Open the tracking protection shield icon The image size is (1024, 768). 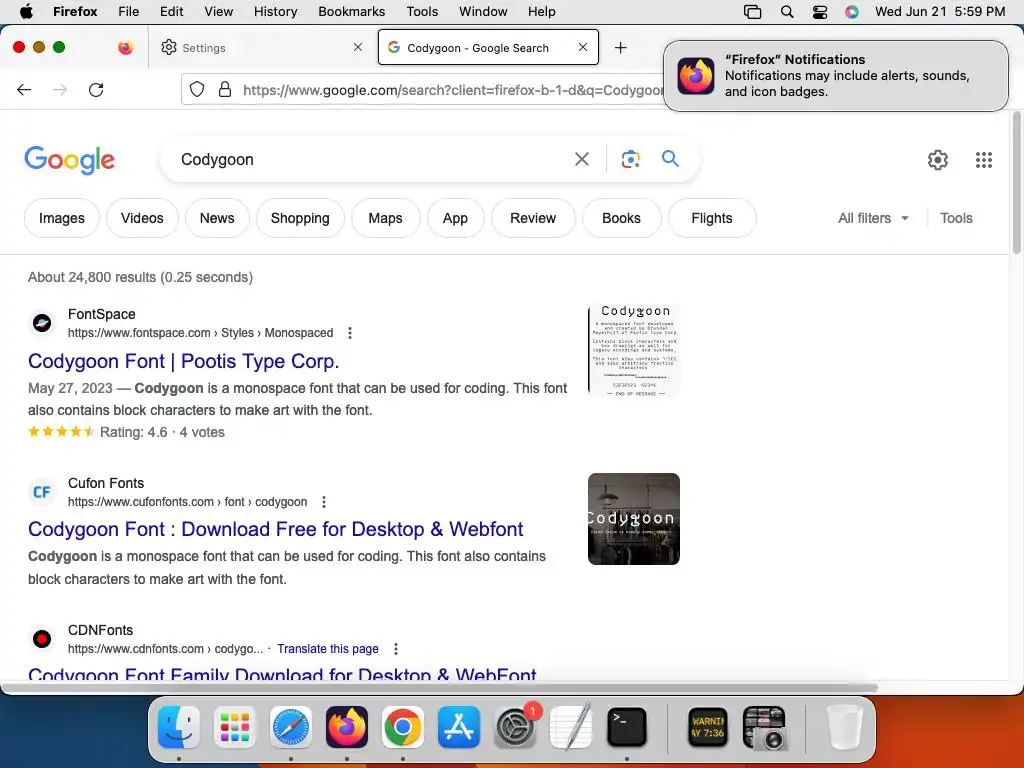pyautogui.click(x=197, y=89)
